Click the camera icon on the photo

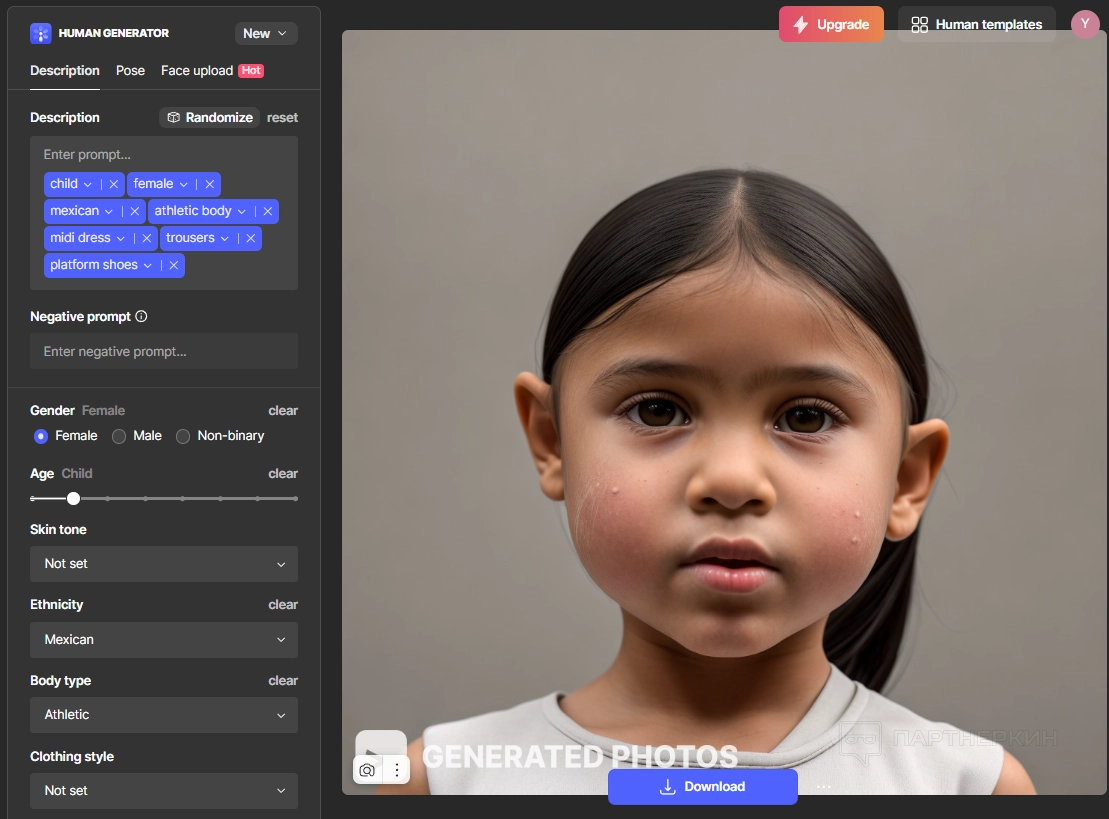pyautogui.click(x=367, y=770)
